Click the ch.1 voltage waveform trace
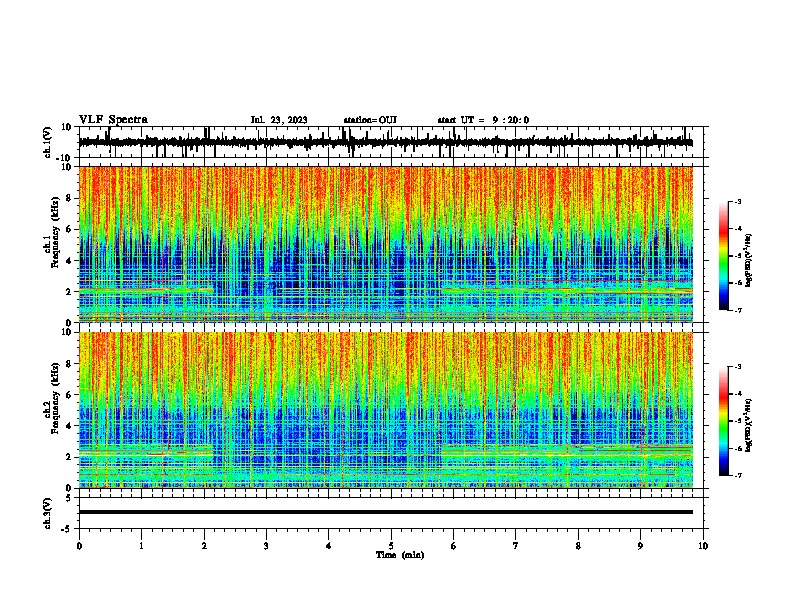792x612 pixels. point(386,142)
